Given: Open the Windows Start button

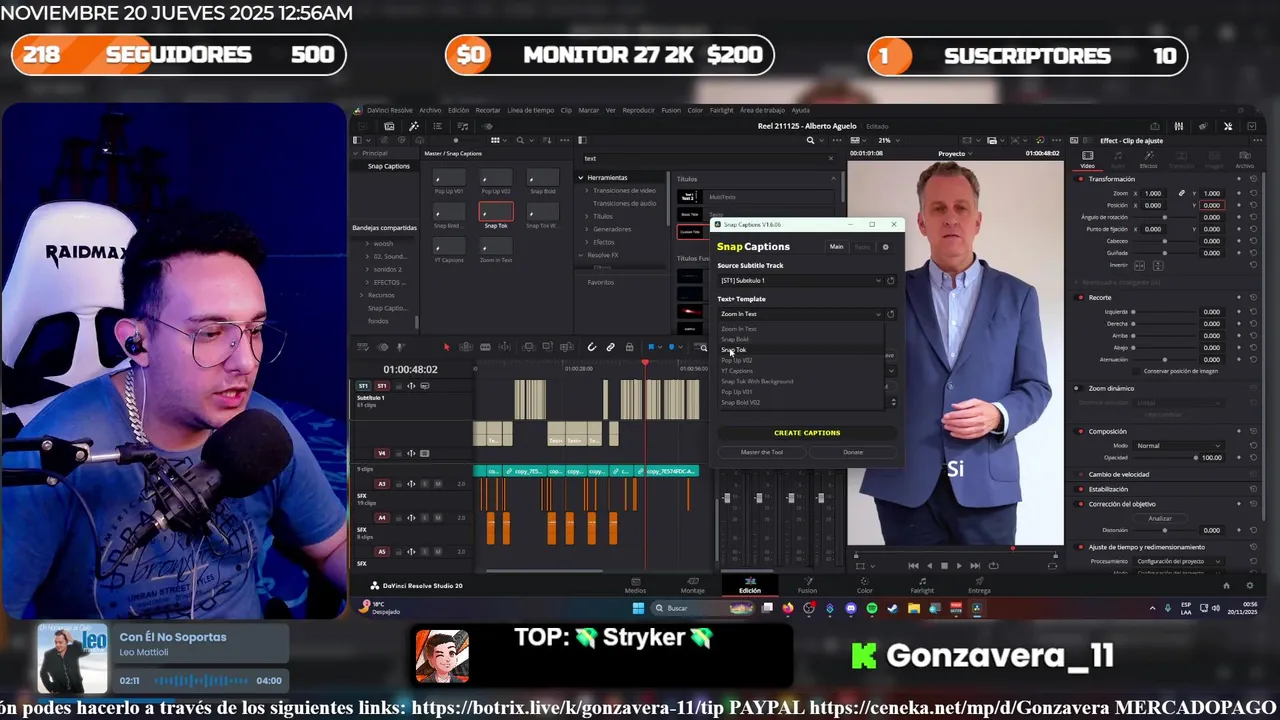Looking at the screenshot, I should tap(638, 608).
